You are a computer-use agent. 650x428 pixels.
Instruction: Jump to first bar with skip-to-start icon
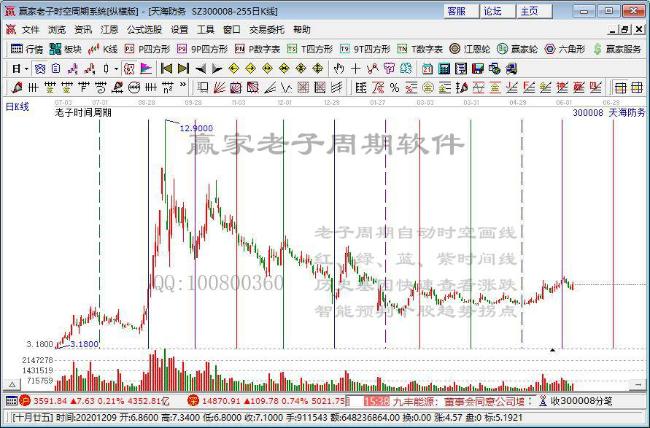pos(166,68)
